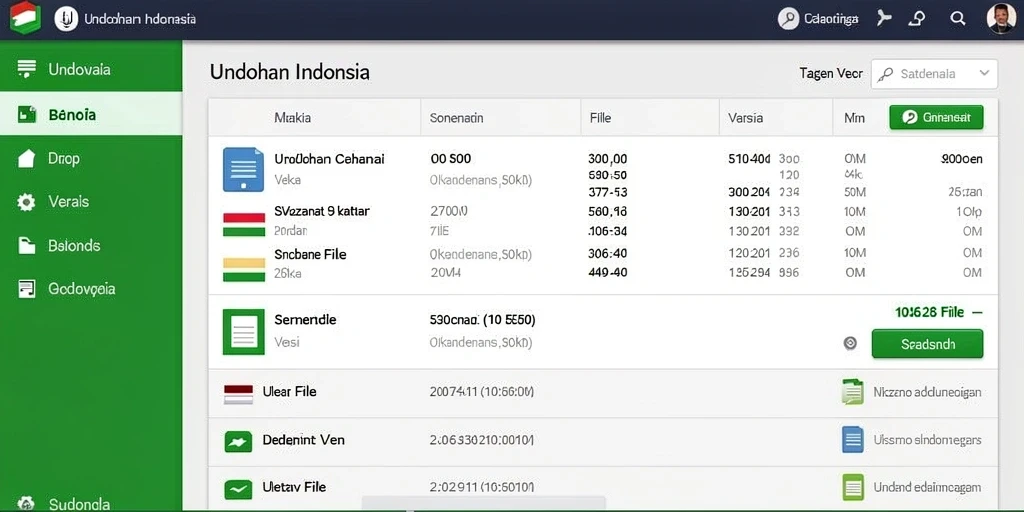This screenshot has height=512, width=1024.
Task: Click the gear icon next to Verais
Action: tap(26, 202)
